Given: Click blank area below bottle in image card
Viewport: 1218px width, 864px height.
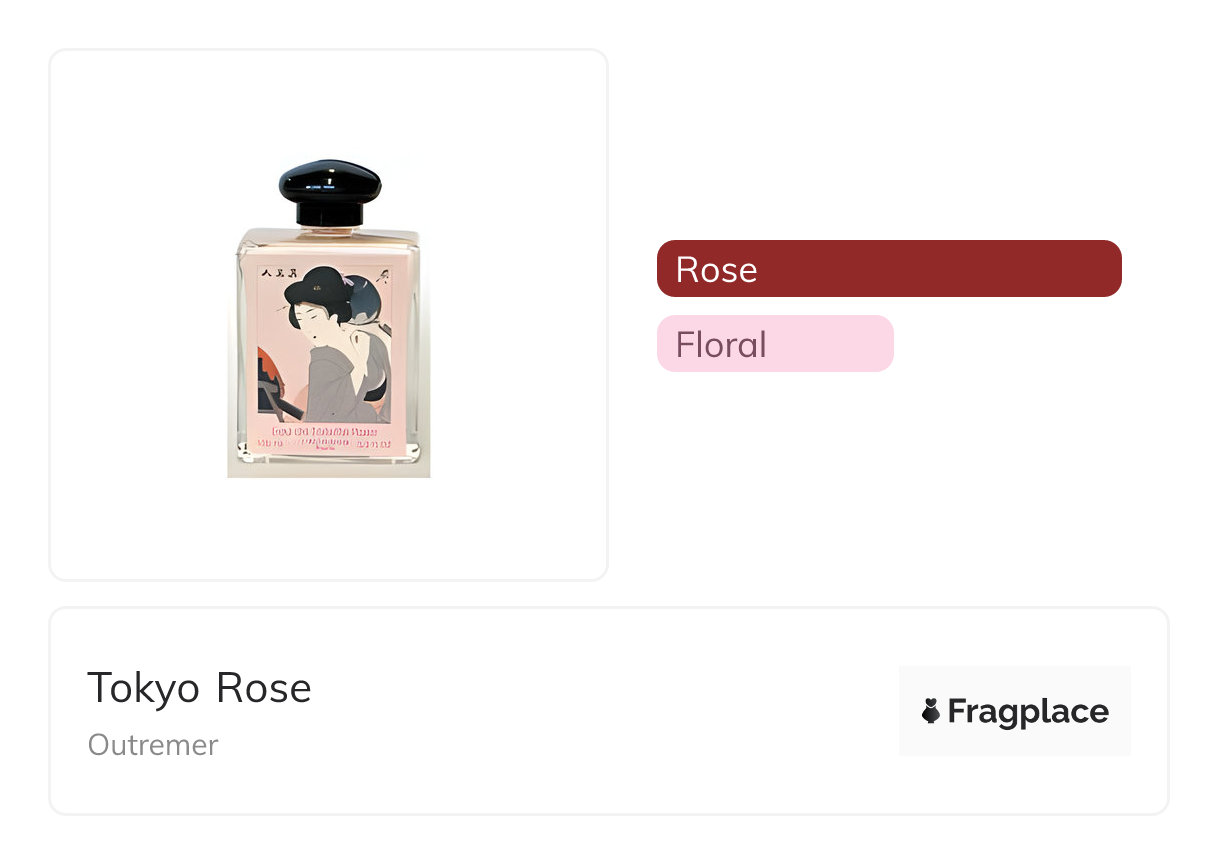Looking at the screenshot, I should point(329,530).
